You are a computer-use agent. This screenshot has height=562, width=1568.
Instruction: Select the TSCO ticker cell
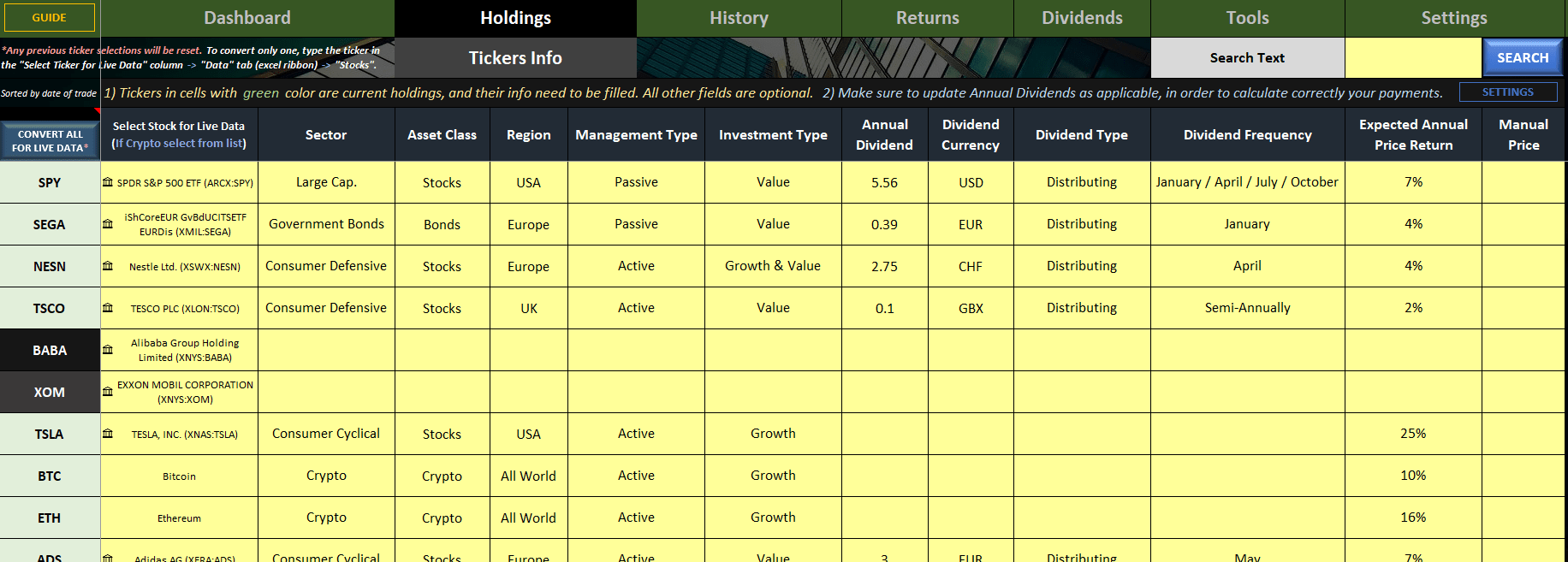tap(50, 308)
